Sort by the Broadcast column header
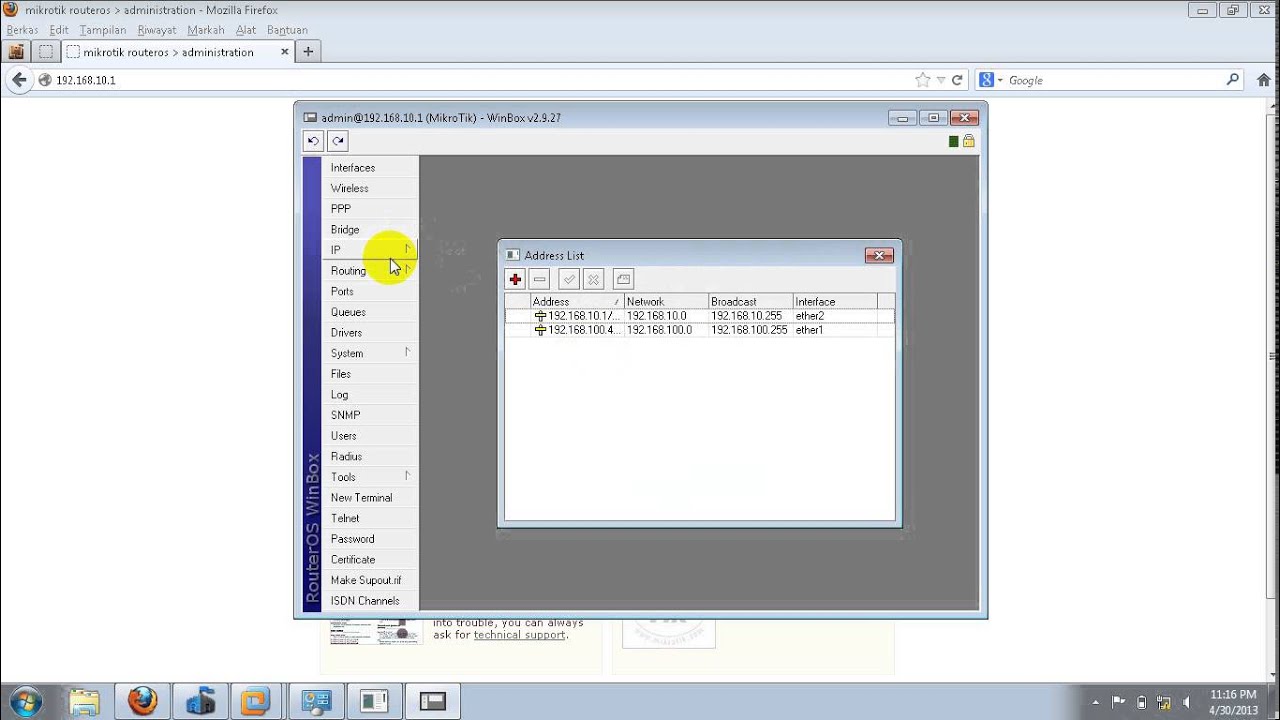The width and height of the screenshot is (1280, 720). pos(750,301)
